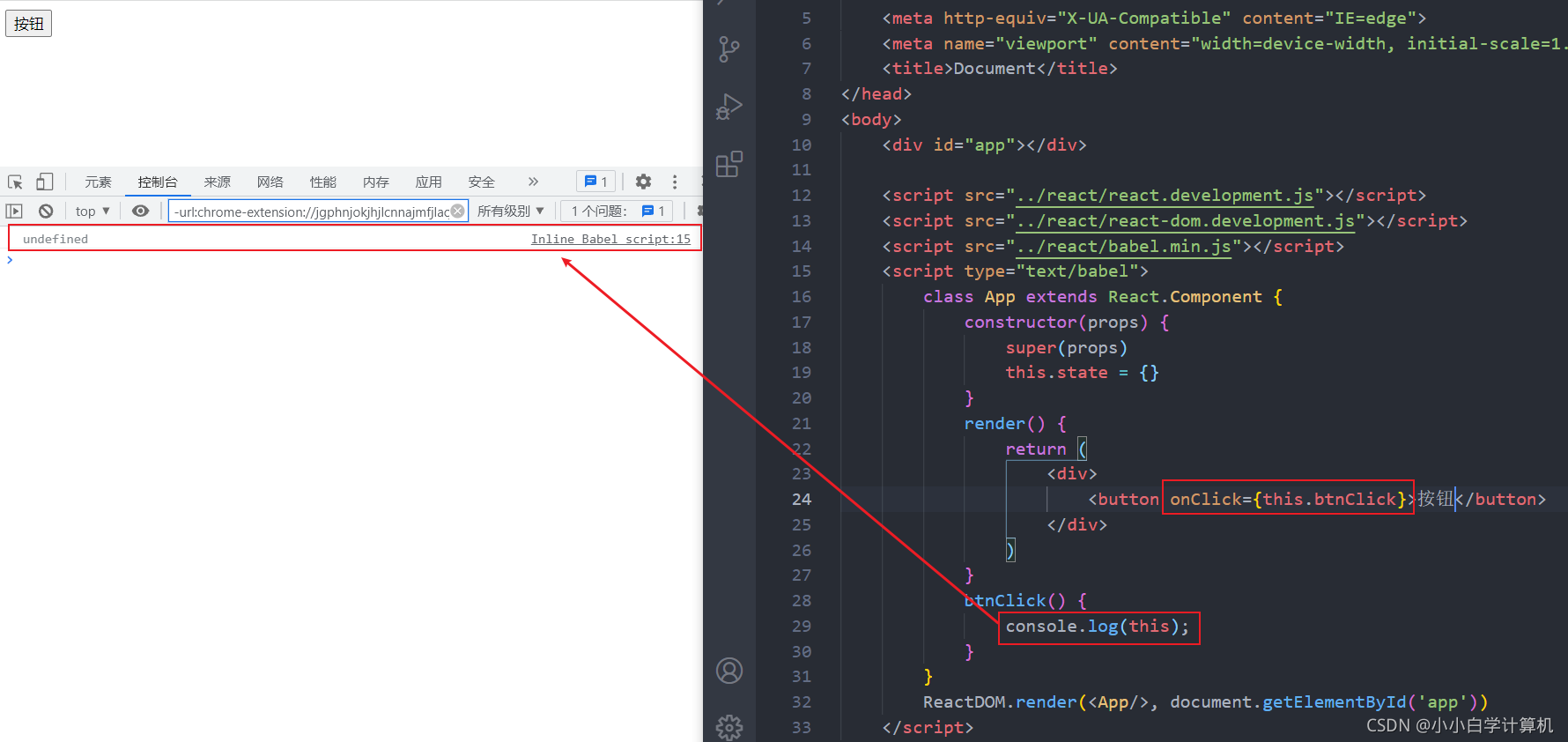The image size is (1568, 742).
Task: Switch to the 控制台 tab
Action: click(158, 182)
